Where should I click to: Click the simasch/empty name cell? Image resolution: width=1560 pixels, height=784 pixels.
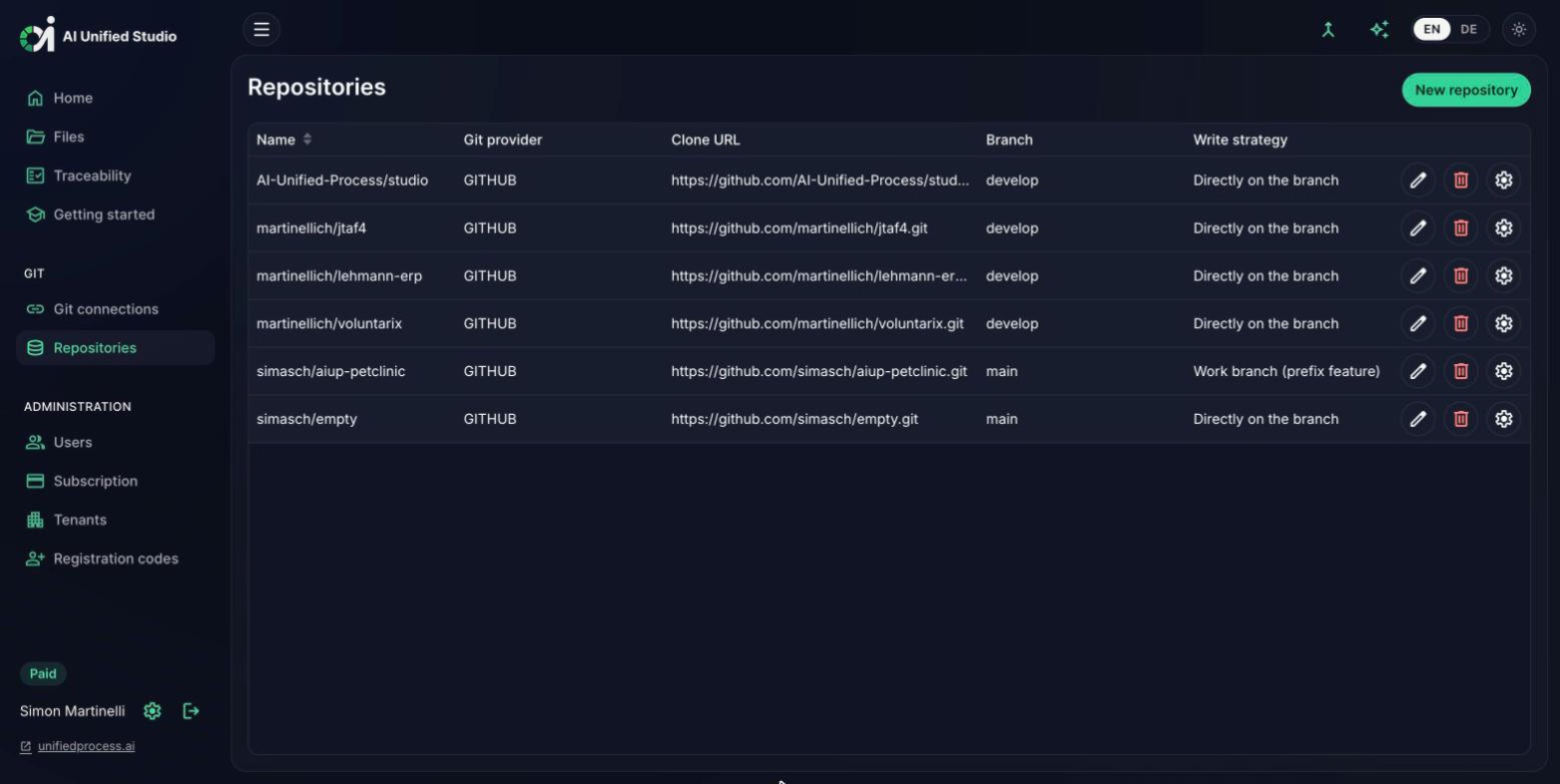click(x=306, y=419)
